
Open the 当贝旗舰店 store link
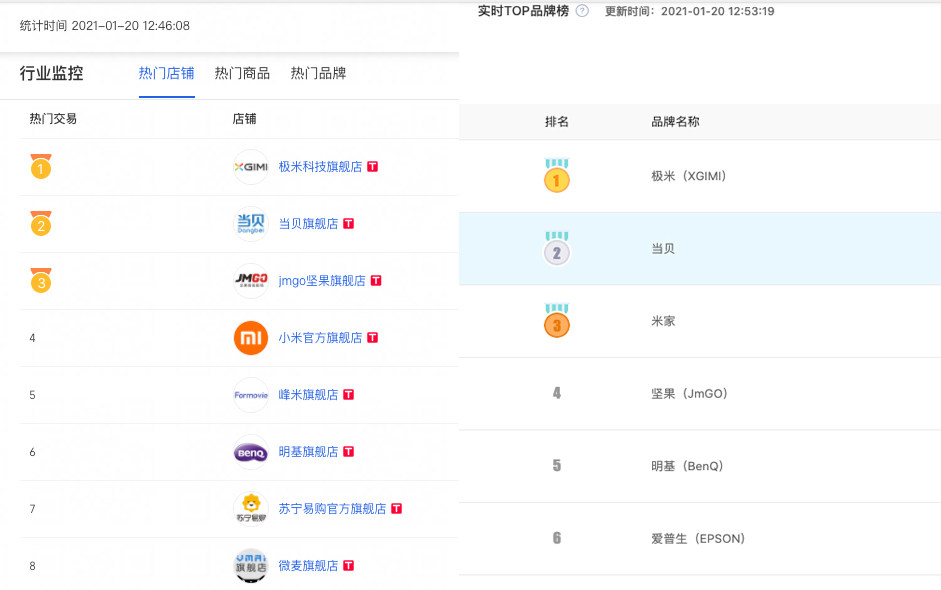pos(308,224)
